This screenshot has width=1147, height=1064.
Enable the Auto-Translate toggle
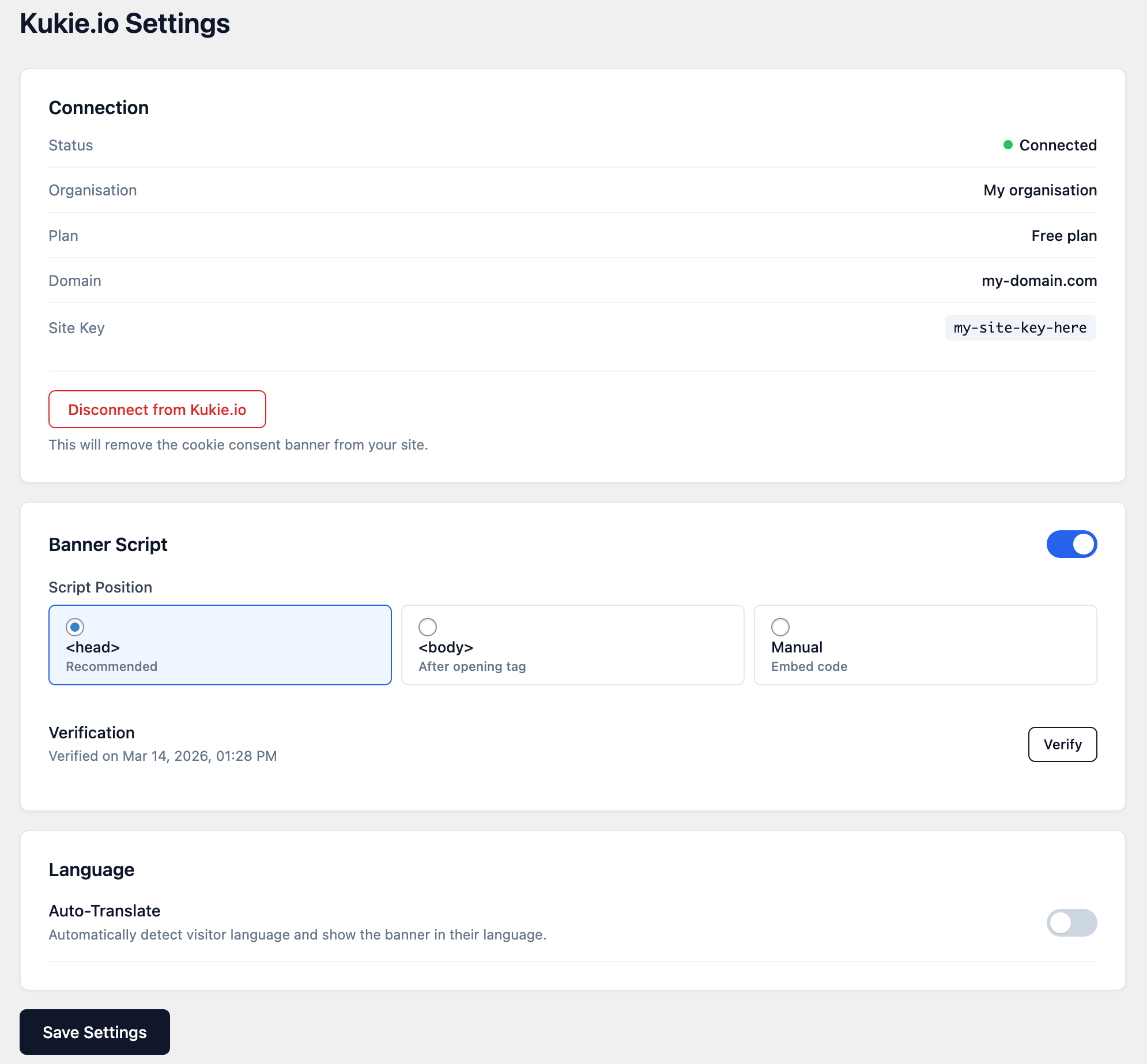pos(1072,922)
